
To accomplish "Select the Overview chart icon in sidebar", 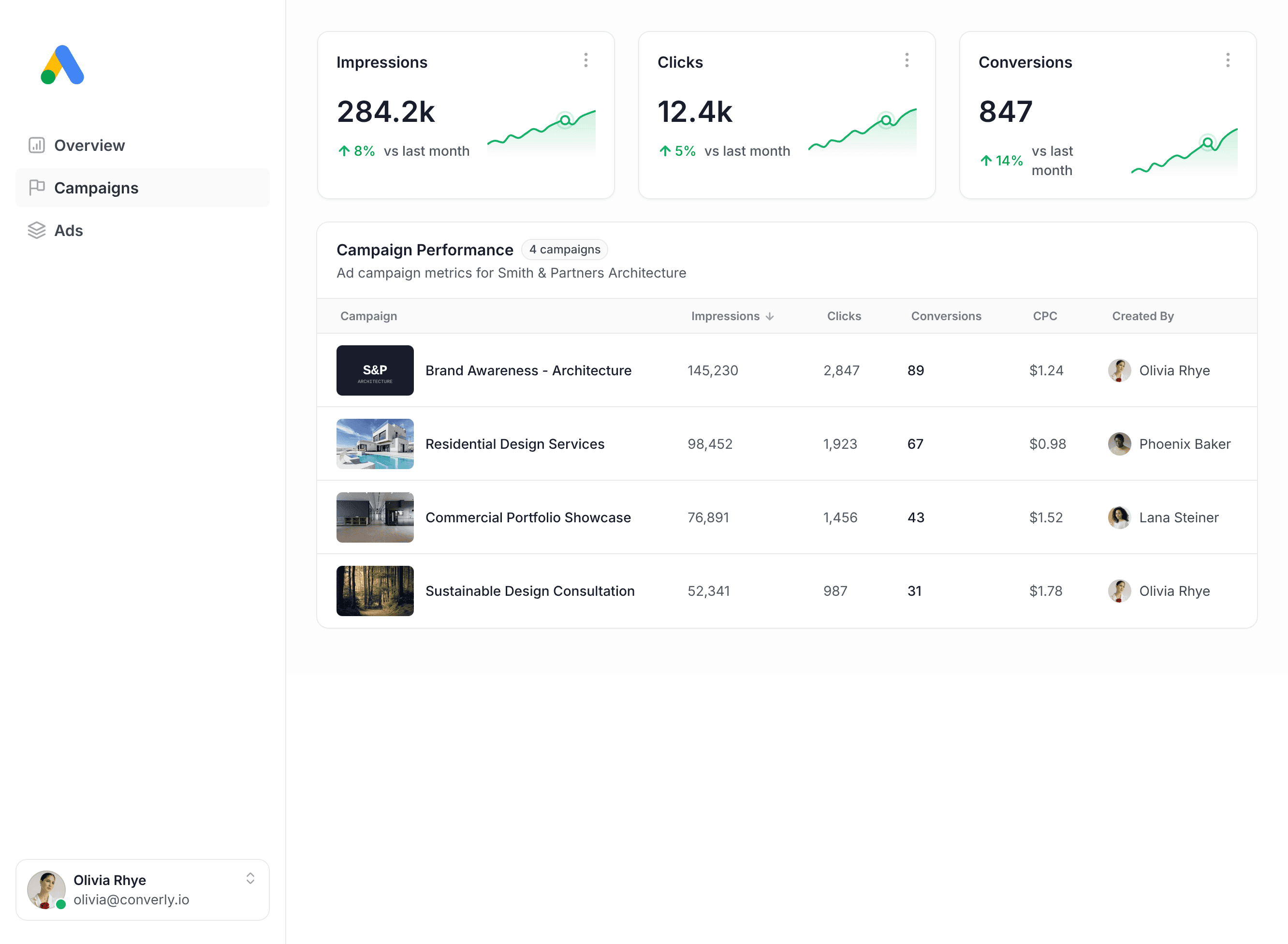I will (37, 145).
